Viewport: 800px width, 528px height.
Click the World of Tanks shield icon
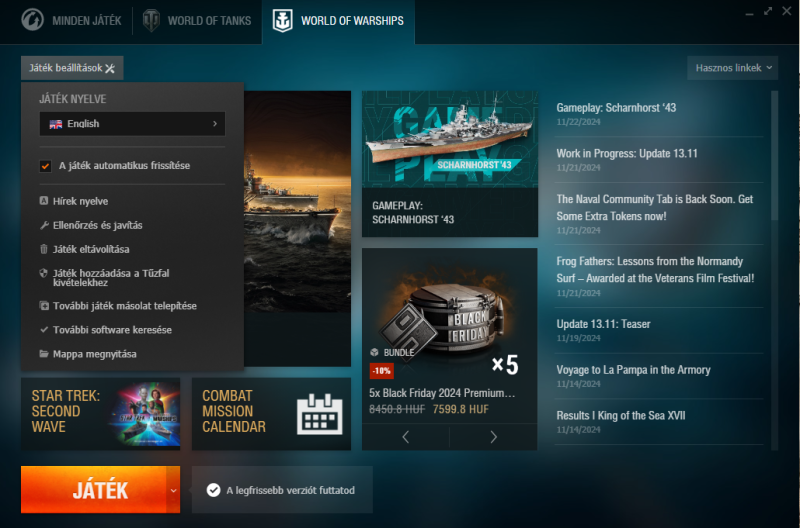click(x=151, y=20)
